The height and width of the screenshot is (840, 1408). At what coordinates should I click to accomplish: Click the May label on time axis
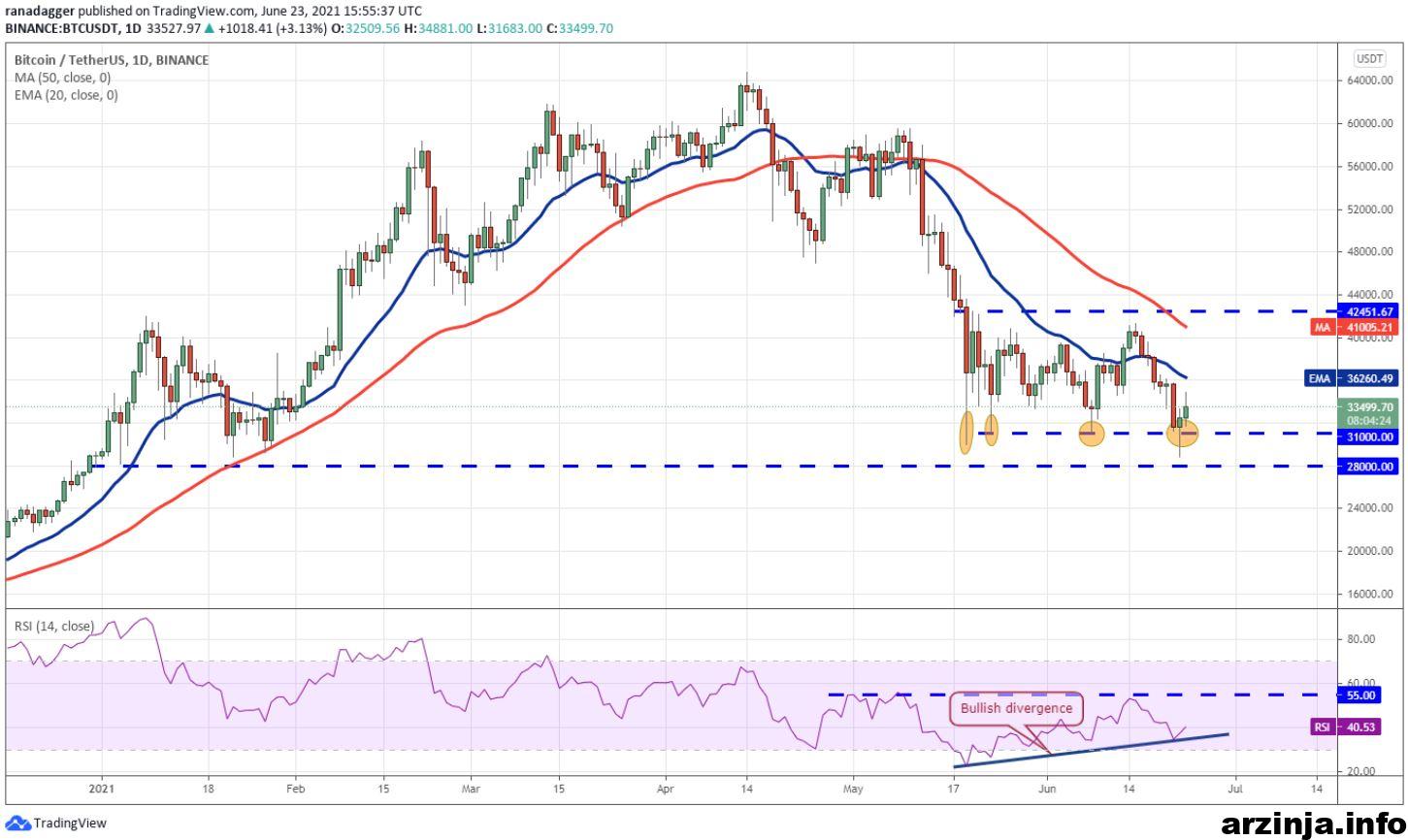click(x=853, y=791)
